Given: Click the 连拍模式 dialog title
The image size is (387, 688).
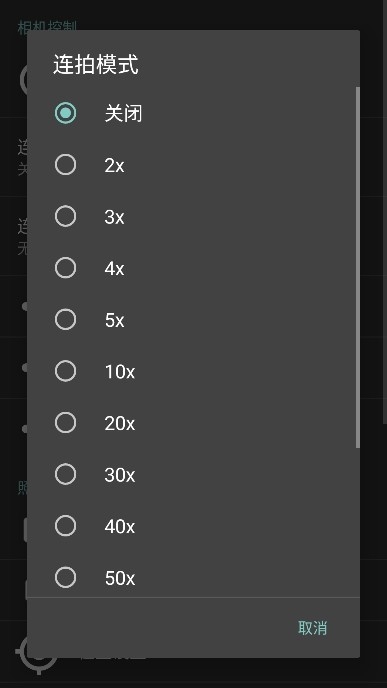Looking at the screenshot, I should tap(96, 65).
